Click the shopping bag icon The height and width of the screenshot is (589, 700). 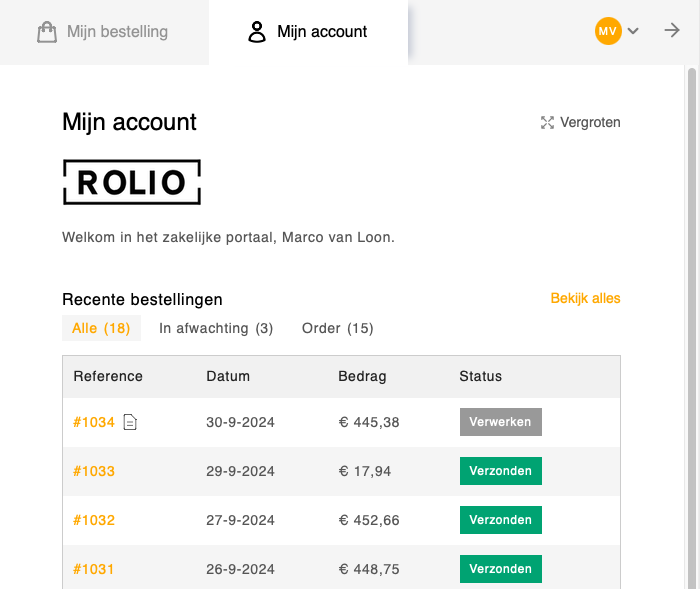47,32
